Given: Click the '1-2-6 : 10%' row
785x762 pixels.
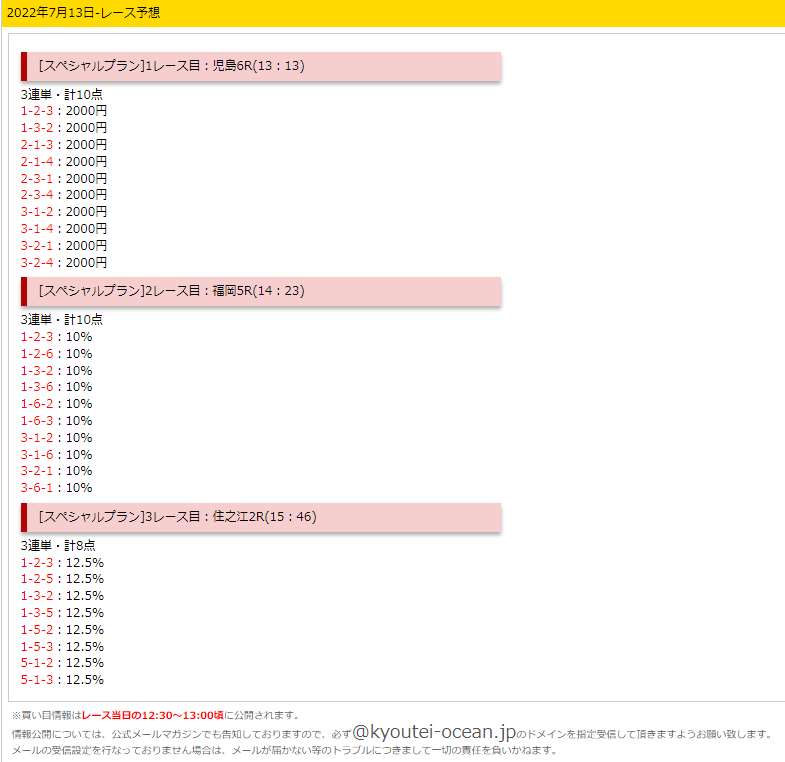Looking at the screenshot, I should click(57, 354).
